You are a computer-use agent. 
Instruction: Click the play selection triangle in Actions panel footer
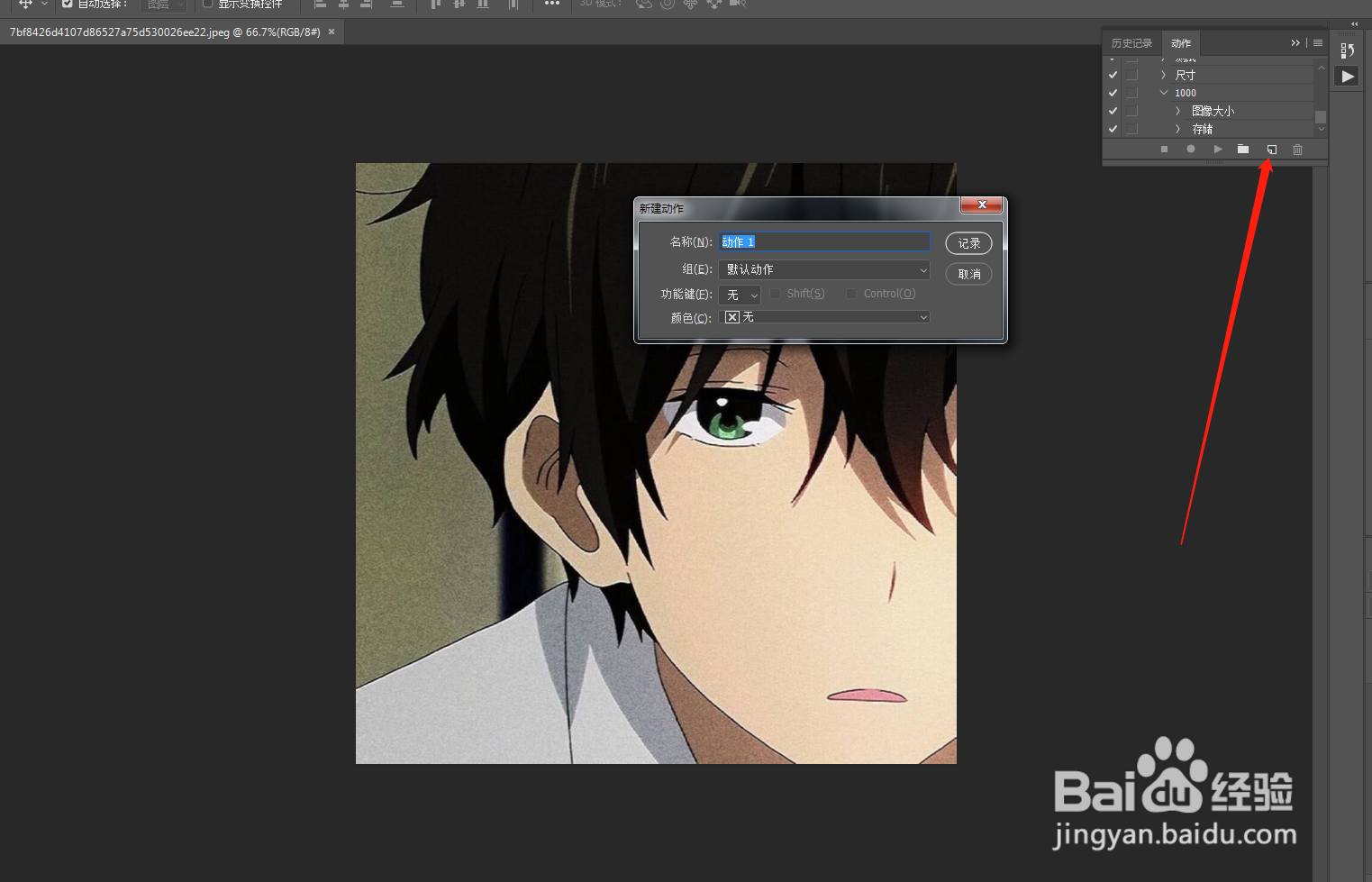pos(1217,149)
